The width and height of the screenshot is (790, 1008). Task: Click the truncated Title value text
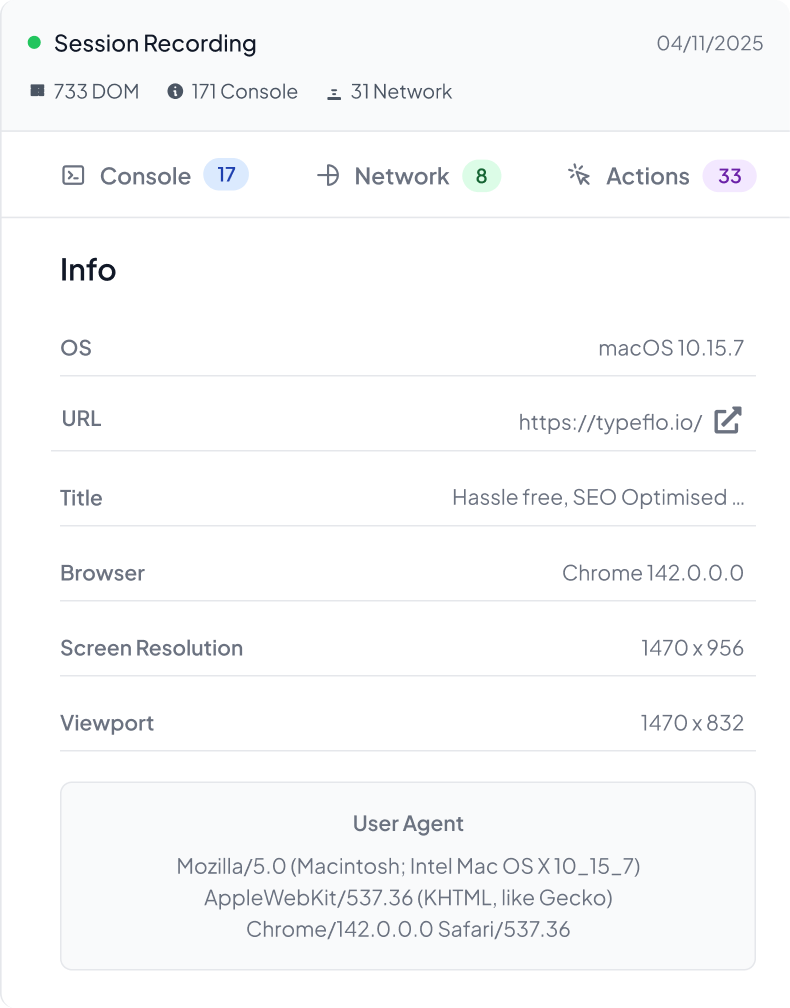pos(598,497)
